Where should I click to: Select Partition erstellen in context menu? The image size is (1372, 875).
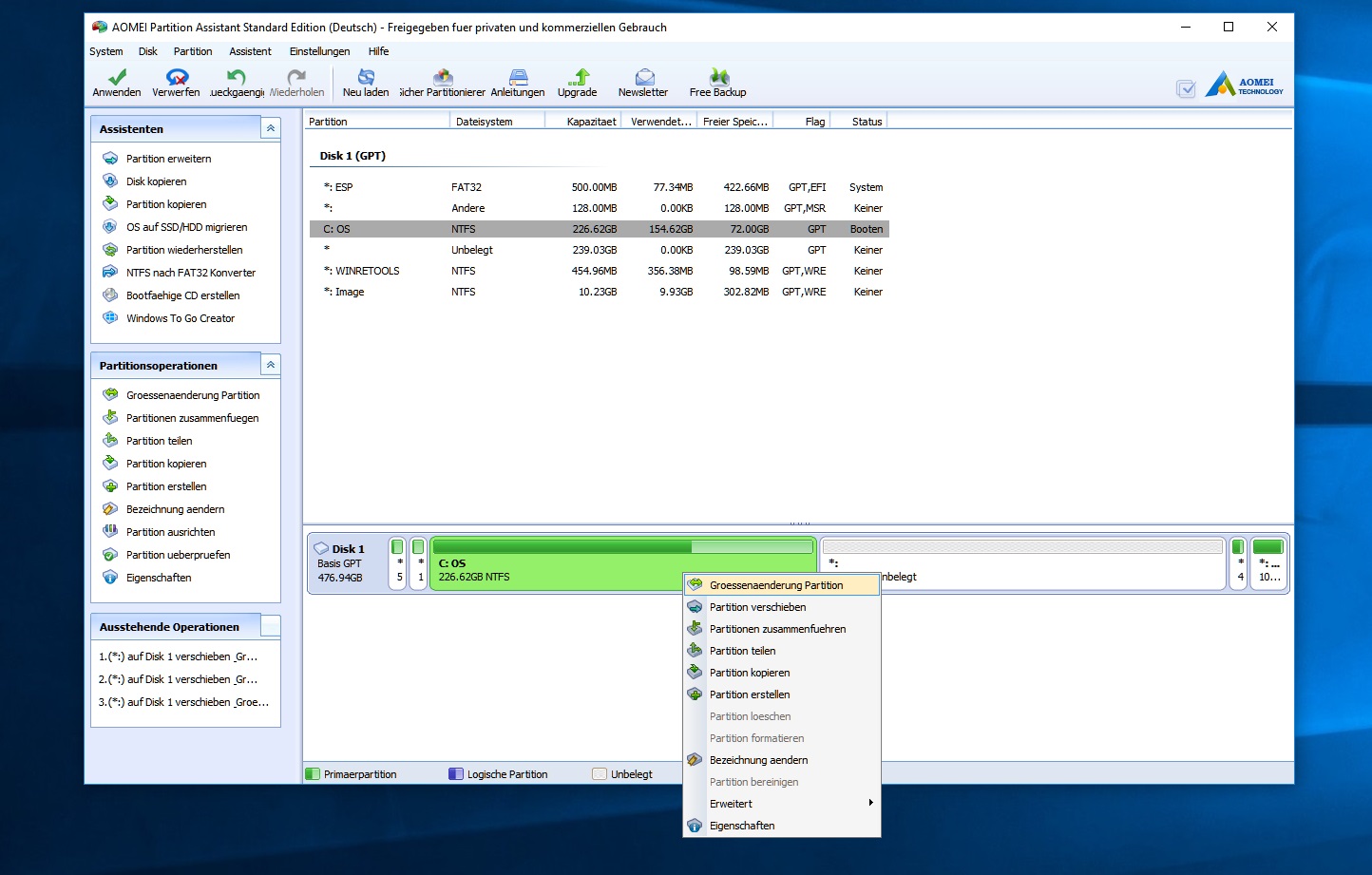(782, 694)
